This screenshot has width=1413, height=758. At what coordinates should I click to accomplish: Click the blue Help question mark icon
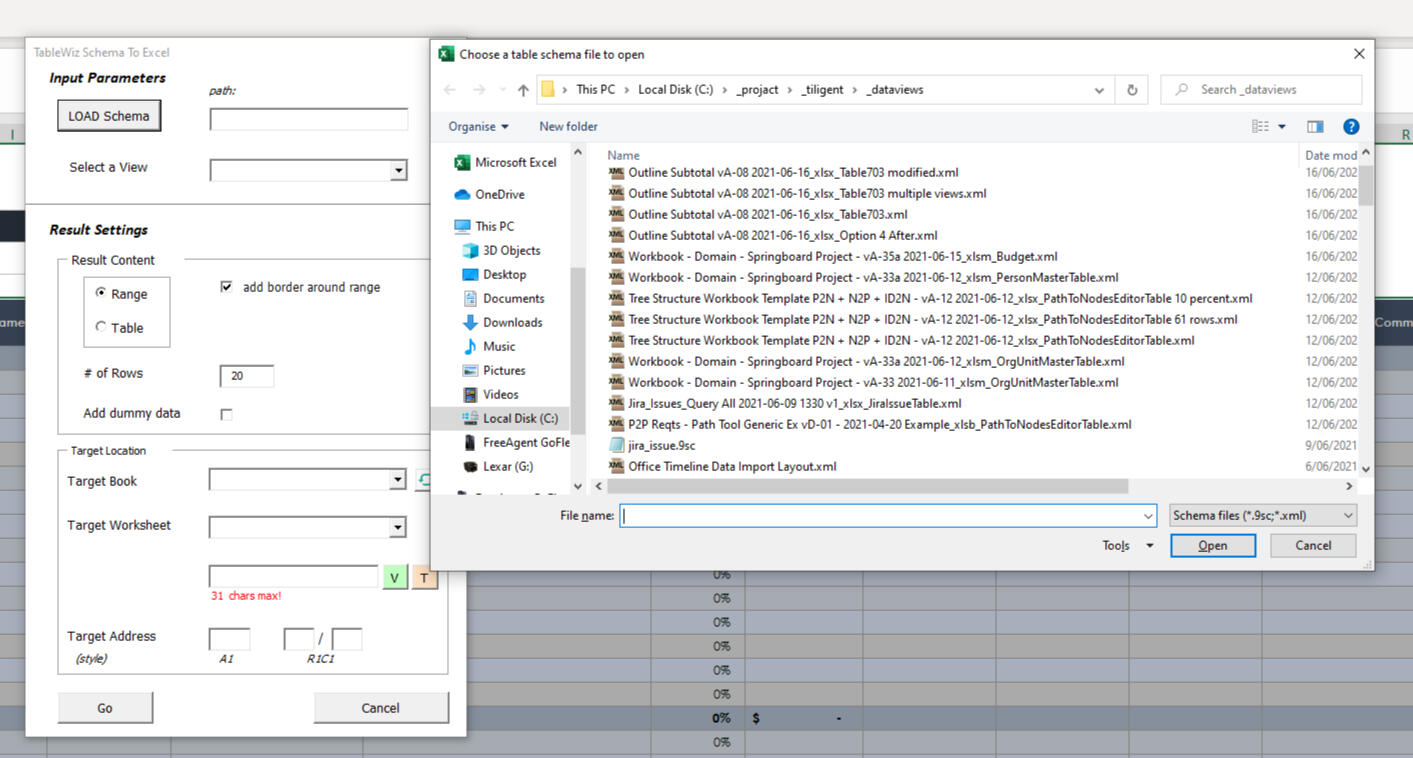[1351, 127]
